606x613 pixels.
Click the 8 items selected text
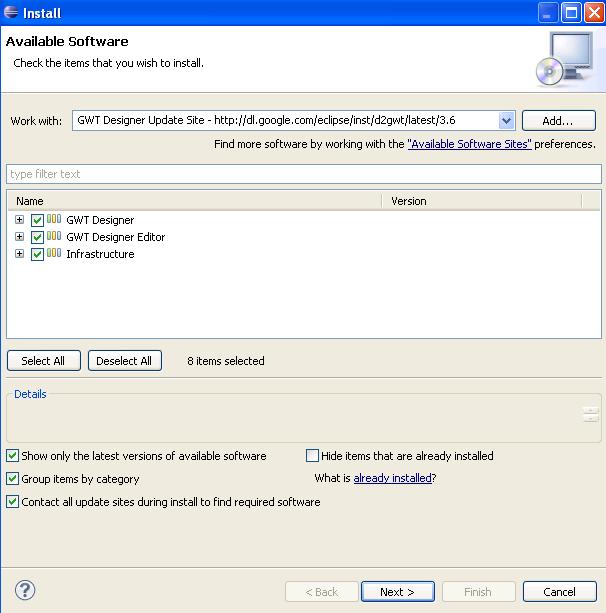226,361
